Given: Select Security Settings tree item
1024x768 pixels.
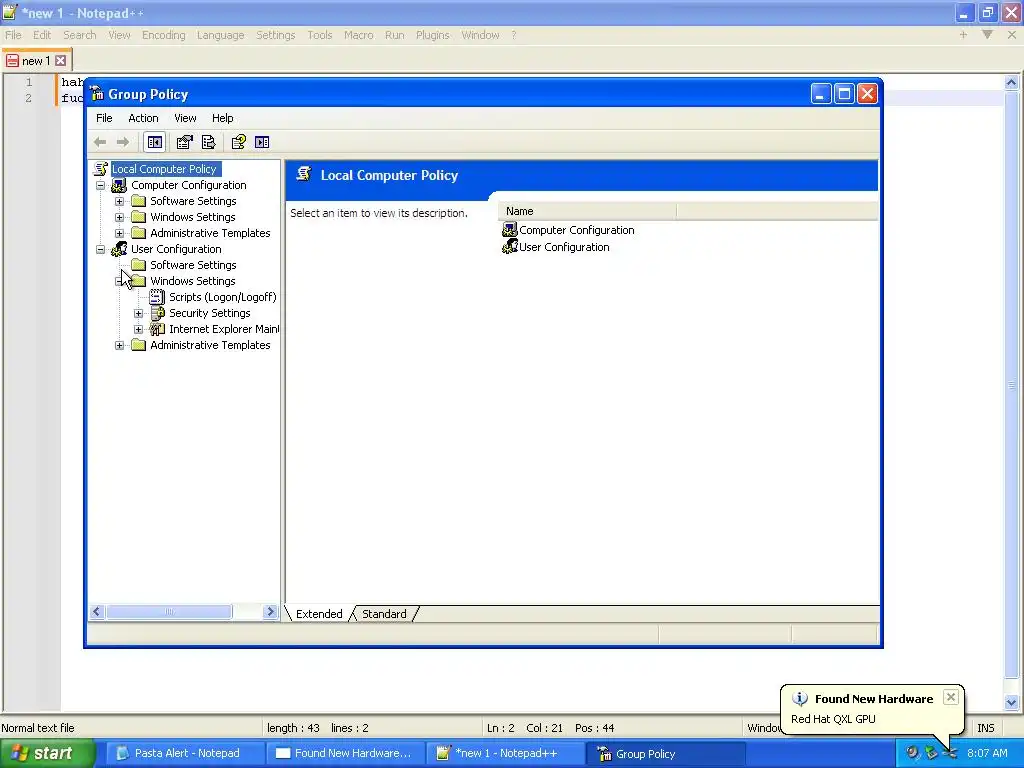Looking at the screenshot, I should [x=210, y=313].
